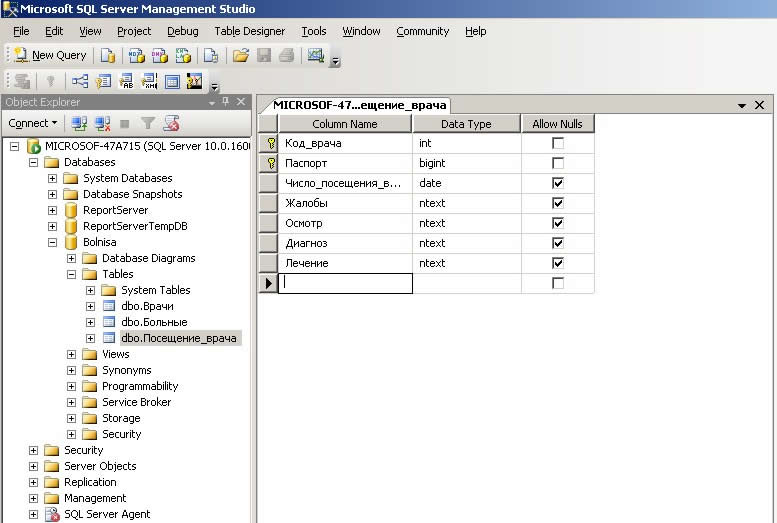
Task: Click the New Query button
Action: [50, 55]
